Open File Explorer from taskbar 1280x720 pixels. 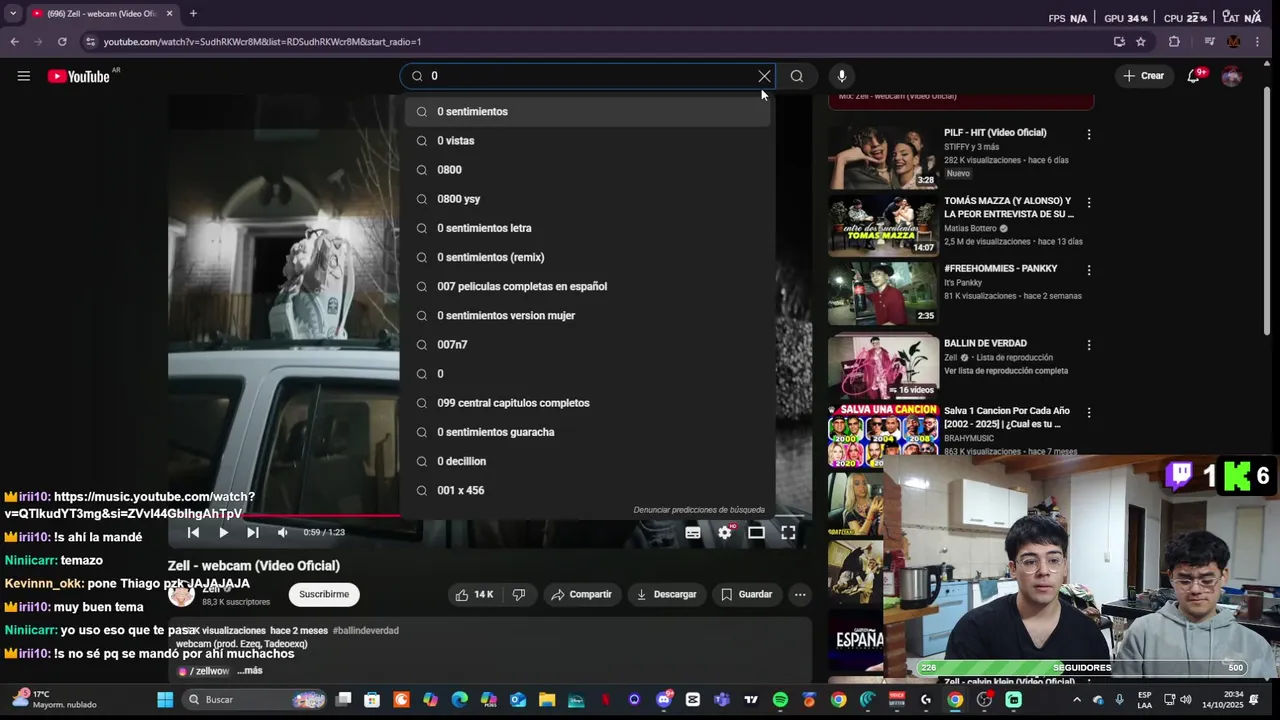click(x=547, y=700)
